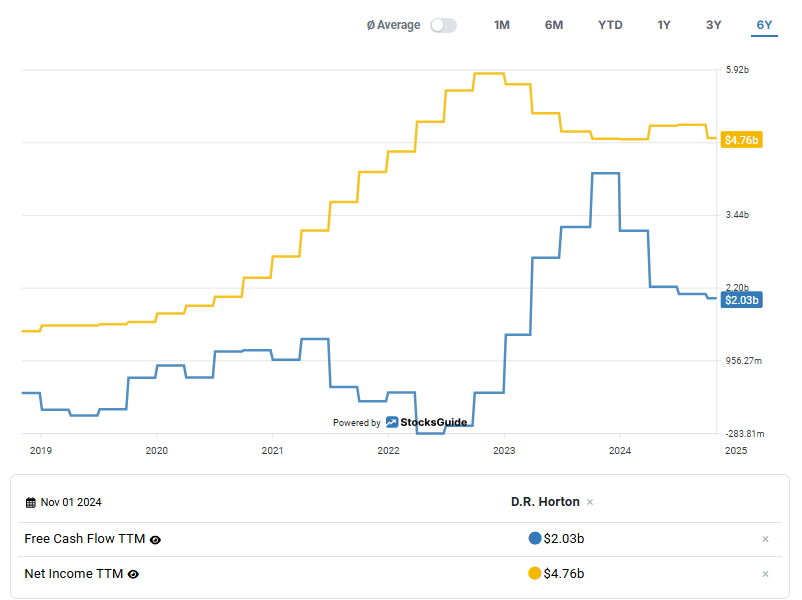Viewport: 802px width, 600px height.
Task: Click the 2024 x-axis label
Action: point(620,451)
